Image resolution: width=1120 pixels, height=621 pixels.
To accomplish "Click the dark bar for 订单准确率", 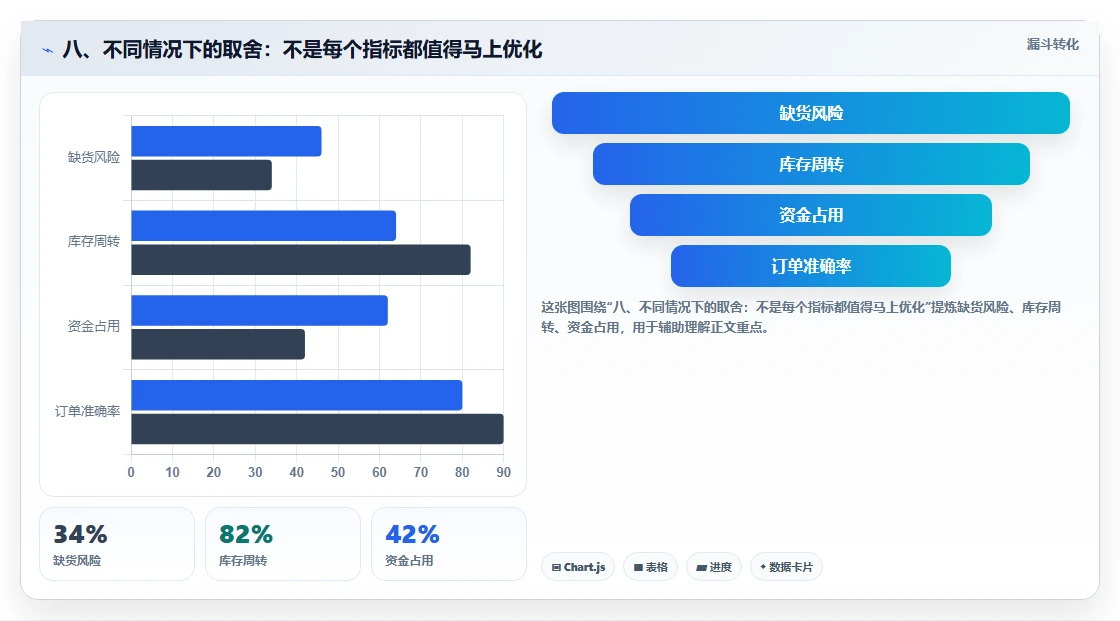I will click(317, 429).
